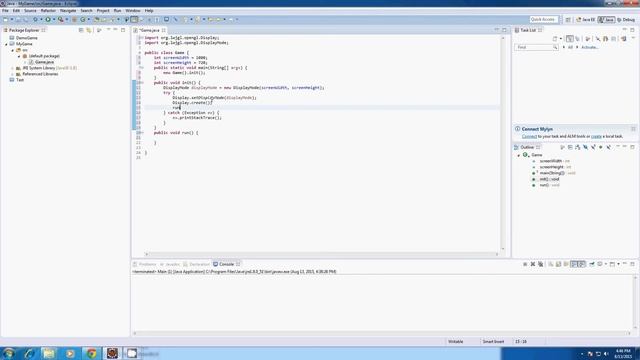Viewport: 640px width, 360px height.
Task: Click the Windows Start button
Action: 8,353
